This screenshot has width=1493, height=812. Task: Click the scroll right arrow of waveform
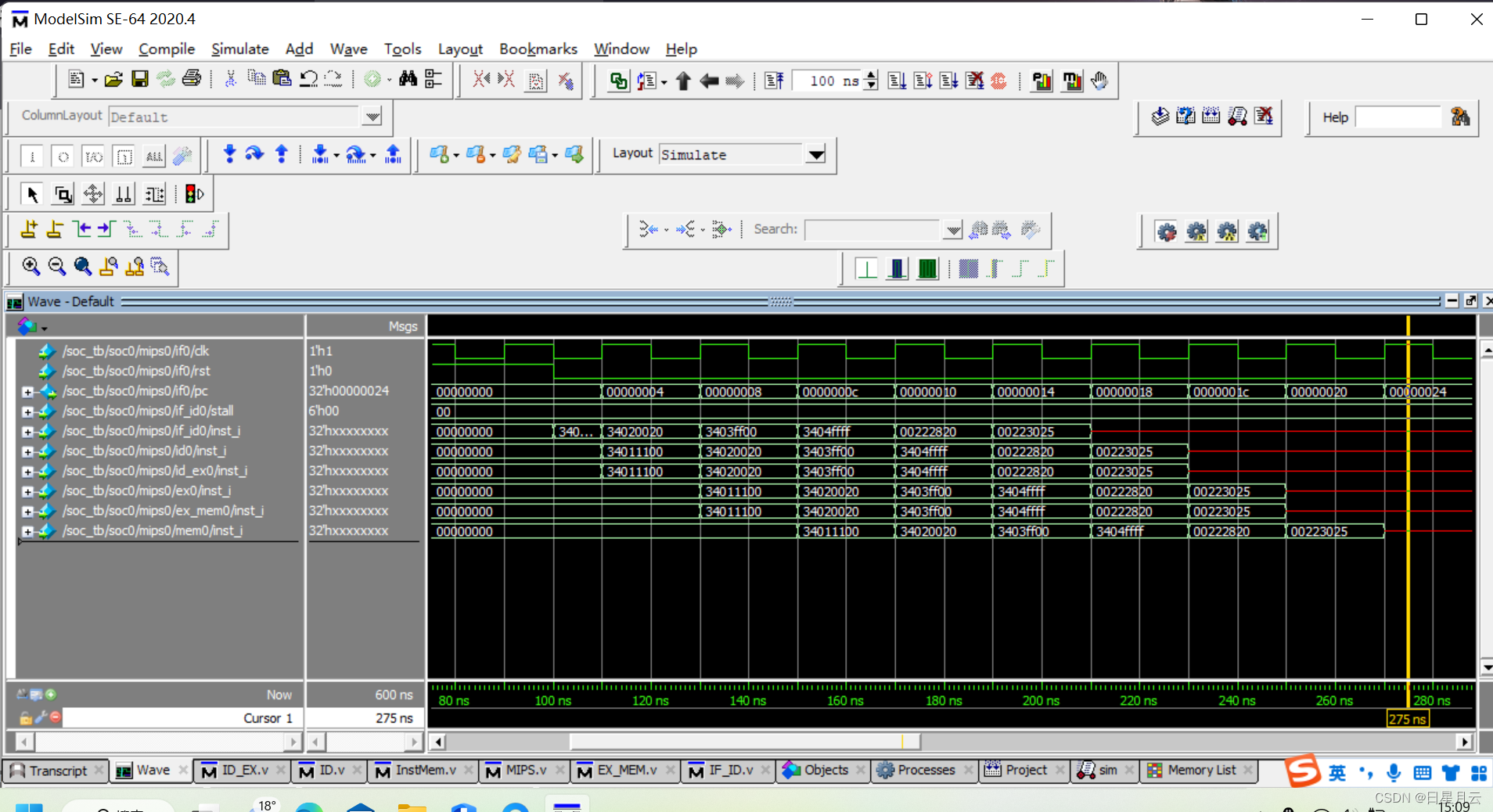click(x=1465, y=741)
